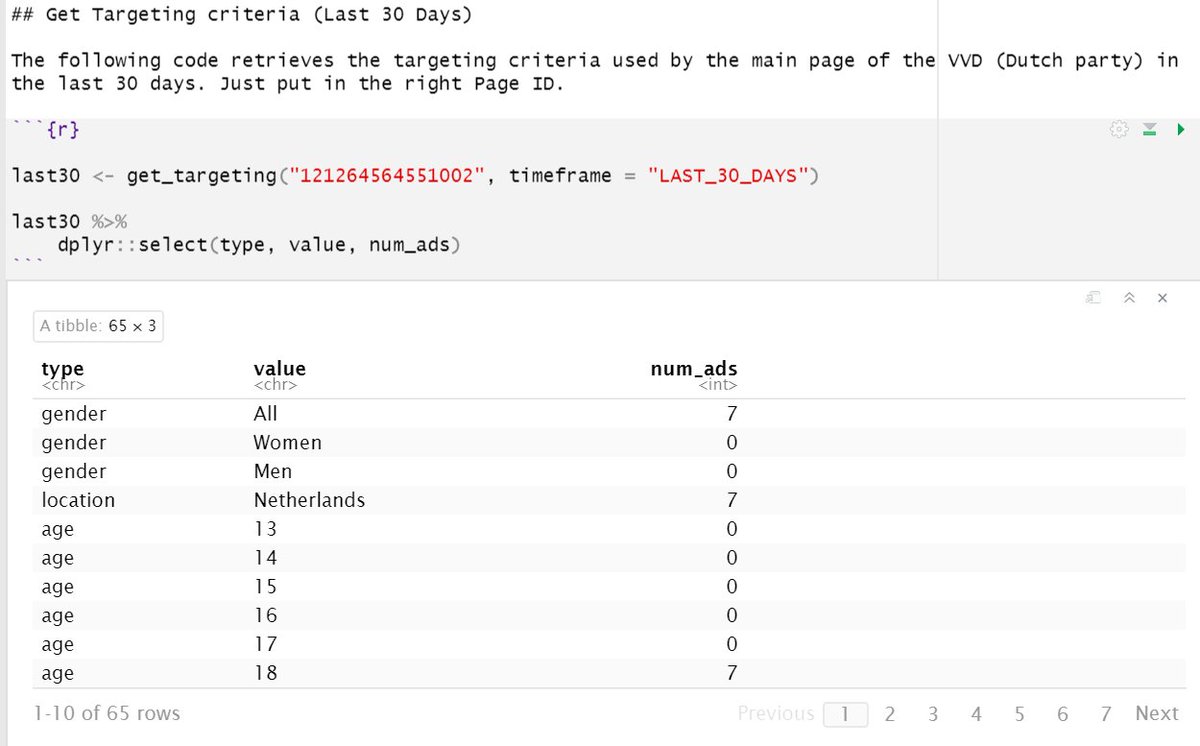1200x746 pixels.
Task: Select the 'Women' value cell
Action: [x=287, y=442]
